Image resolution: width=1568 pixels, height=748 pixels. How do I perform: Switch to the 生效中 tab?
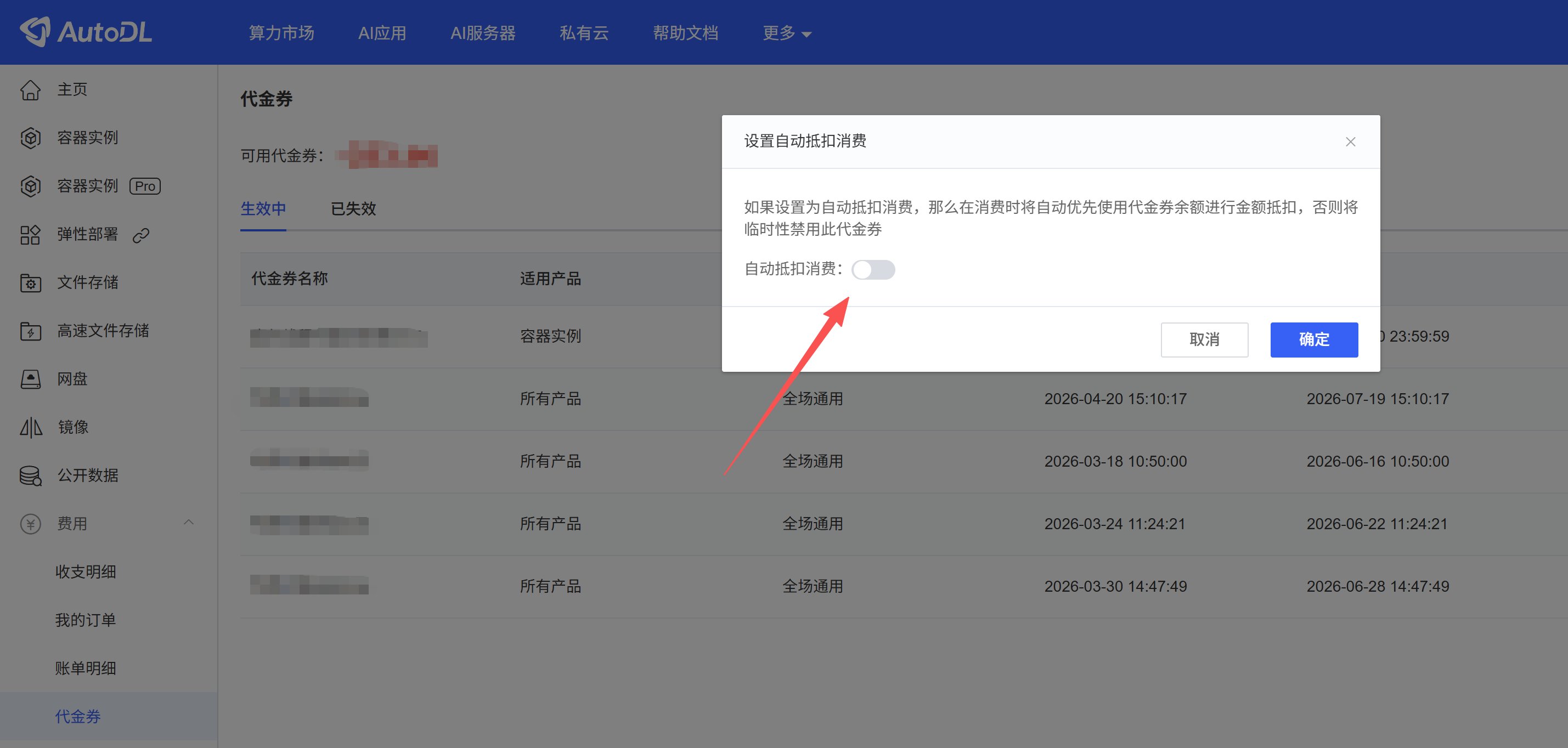click(x=263, y=209)
